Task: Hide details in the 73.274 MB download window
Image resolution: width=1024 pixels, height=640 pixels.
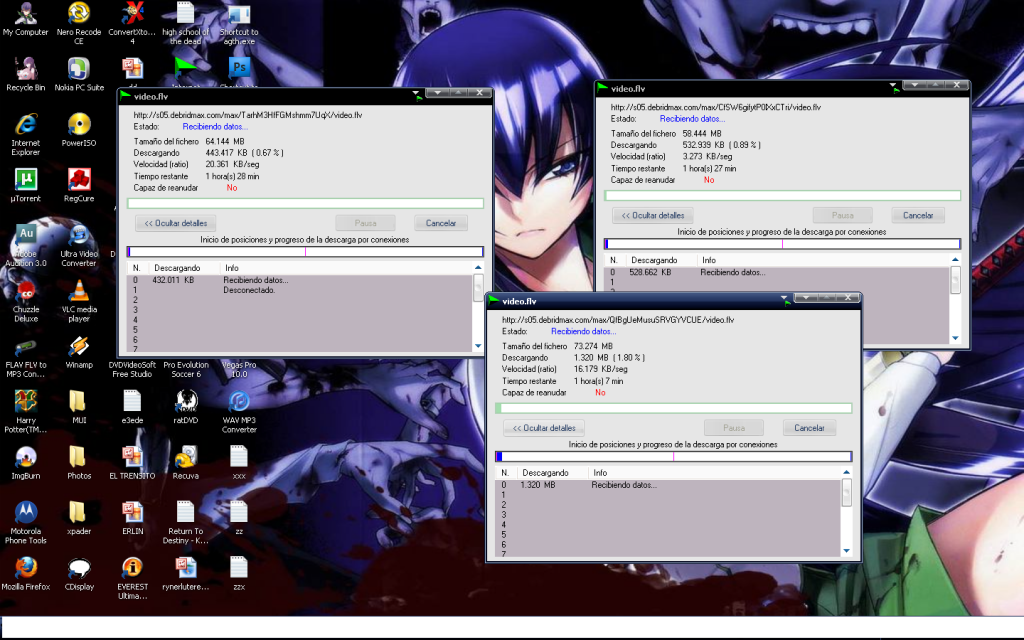Action: click(544, 428)
